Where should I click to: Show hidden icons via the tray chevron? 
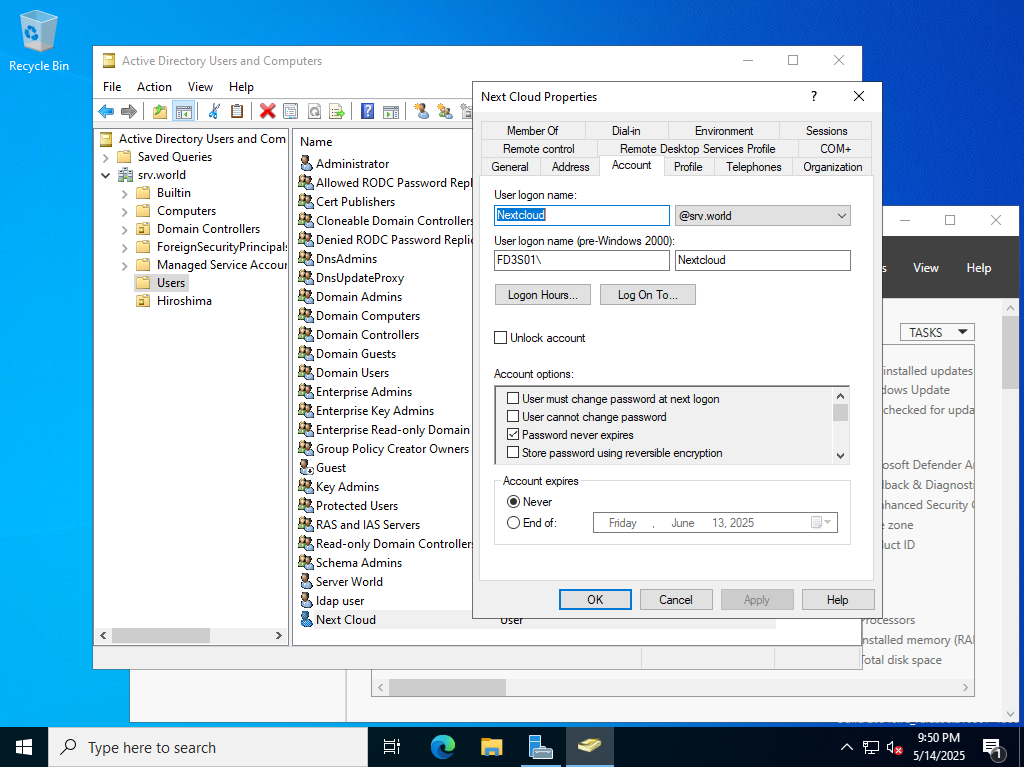(x=846, y=747)
